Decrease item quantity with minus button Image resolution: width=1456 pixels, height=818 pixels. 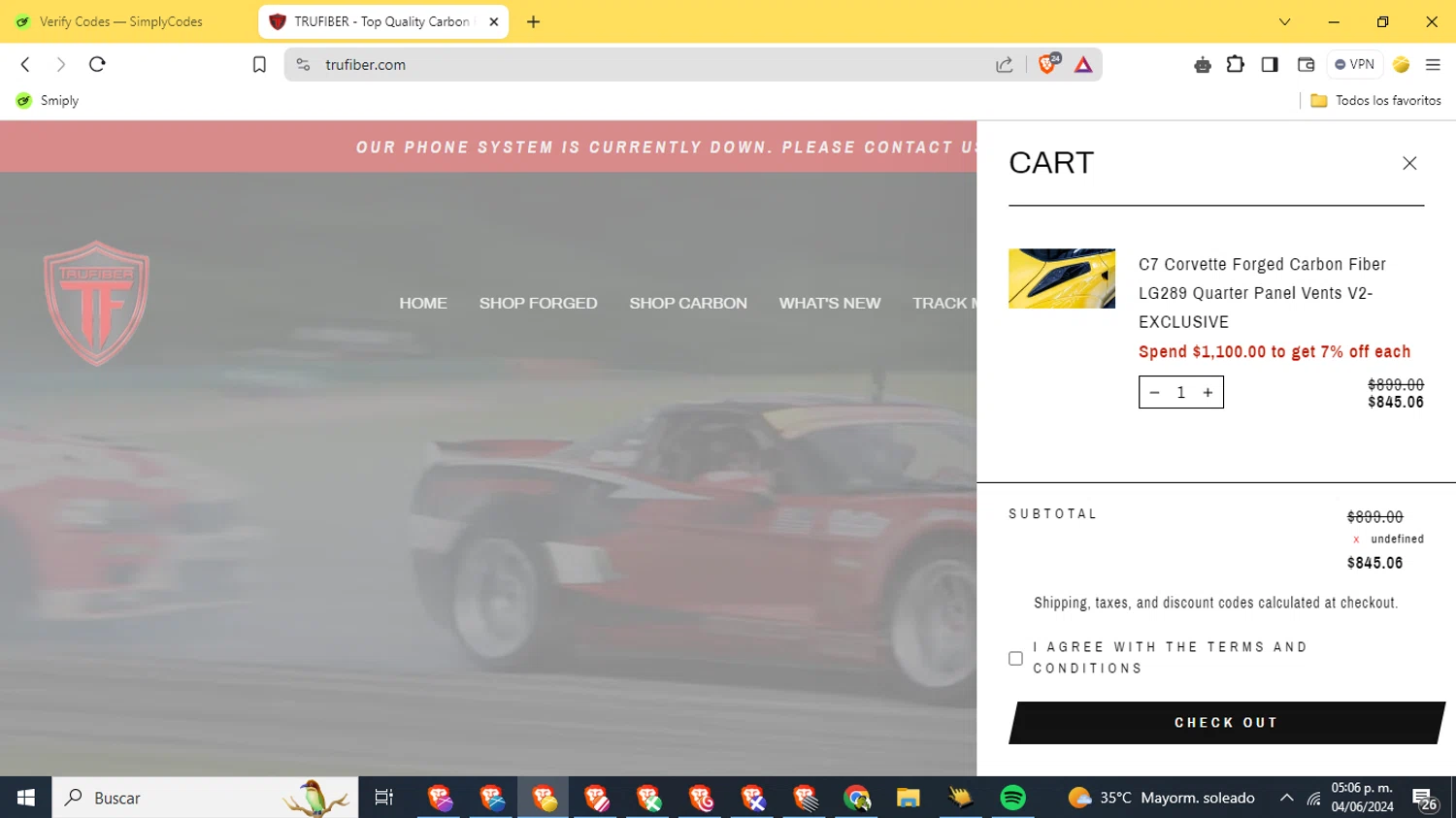(x=1154, y=393)
